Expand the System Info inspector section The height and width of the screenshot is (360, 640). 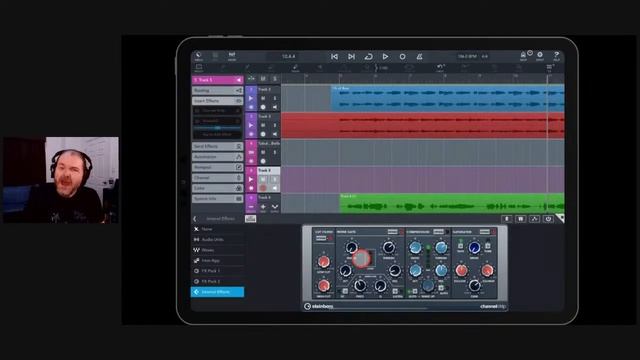(x=218, y=199)
